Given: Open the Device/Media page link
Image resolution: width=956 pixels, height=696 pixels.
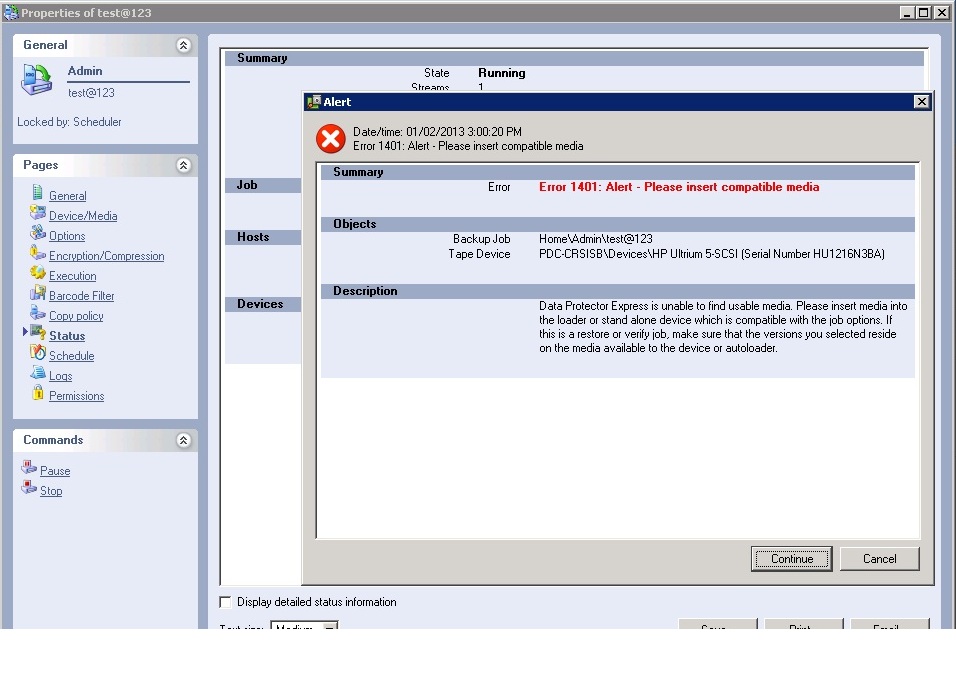Looking at the screenshot, I should coord(83,216).
